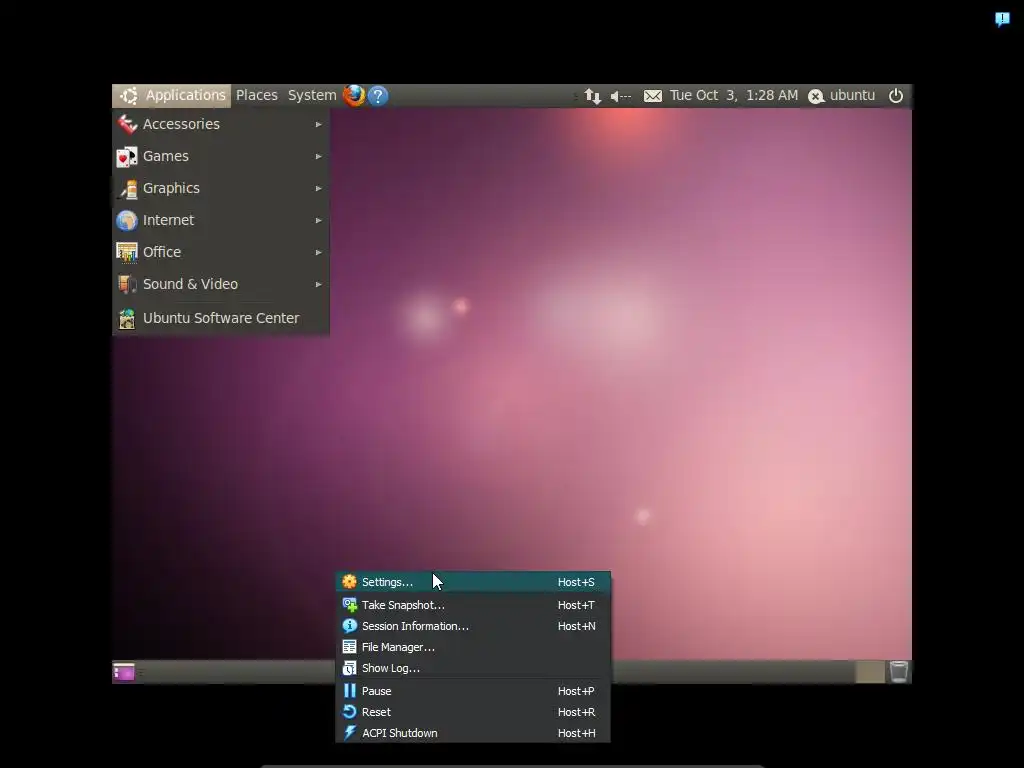Expand the Internet submenu arrow

tap(319, 220)
